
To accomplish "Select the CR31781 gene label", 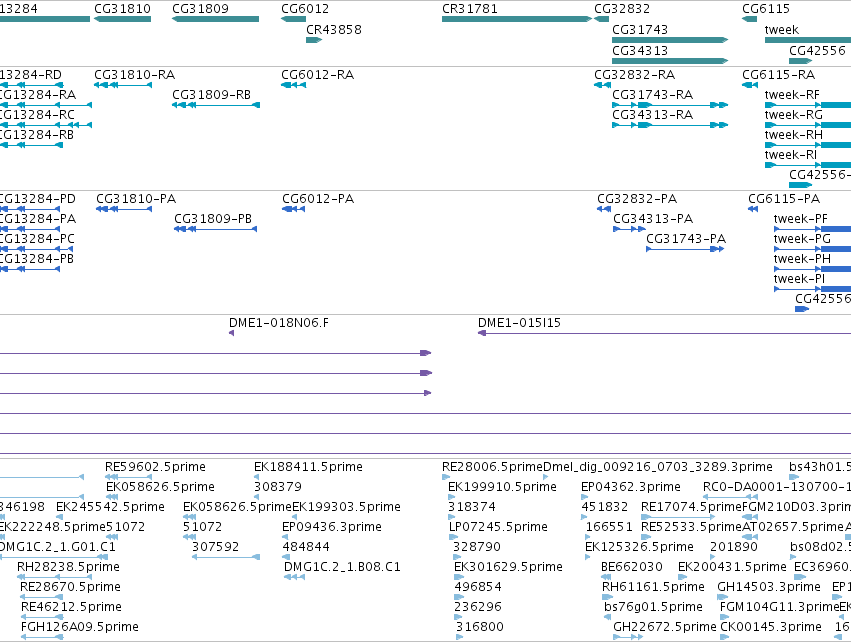I will [469, 9].
